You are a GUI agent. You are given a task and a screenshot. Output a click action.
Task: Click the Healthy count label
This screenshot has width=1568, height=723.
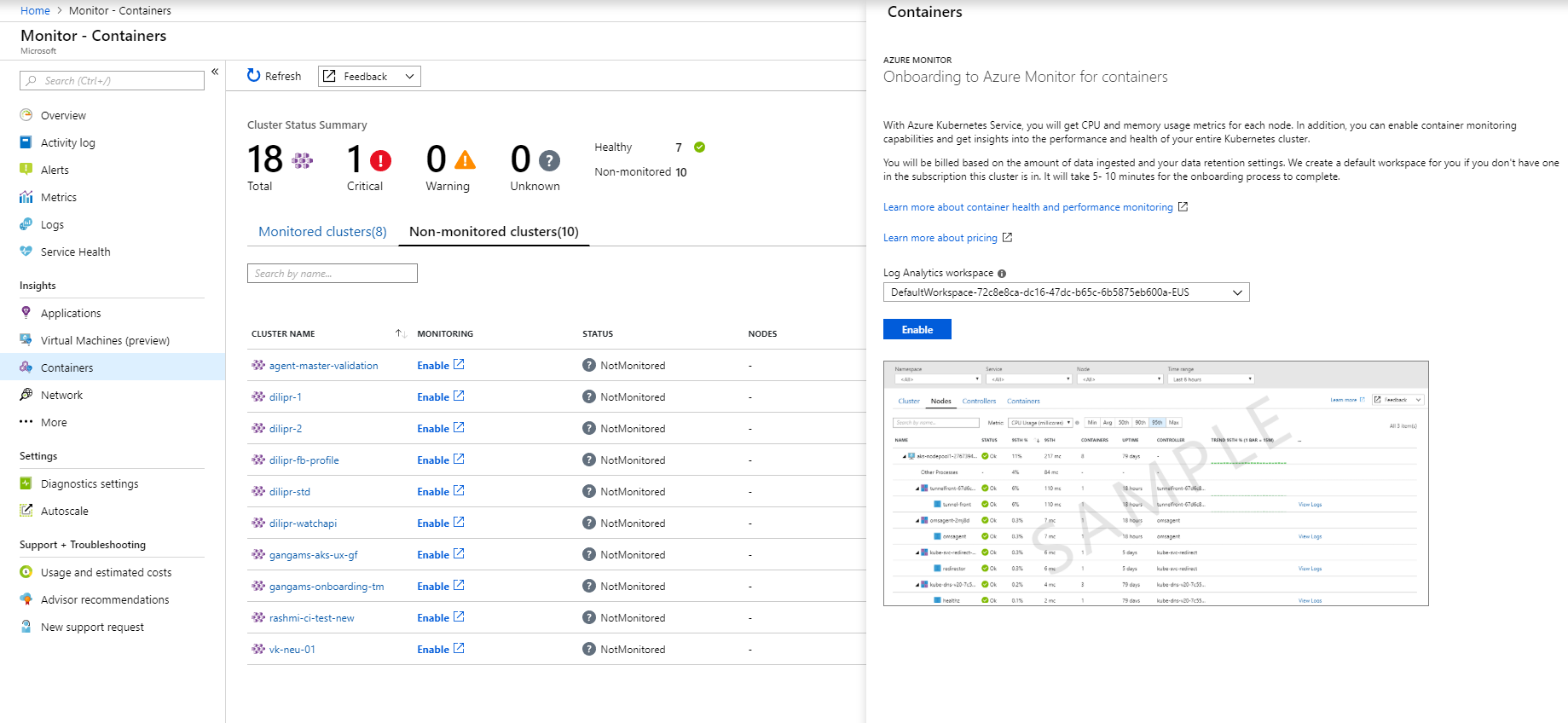(613, 147)
